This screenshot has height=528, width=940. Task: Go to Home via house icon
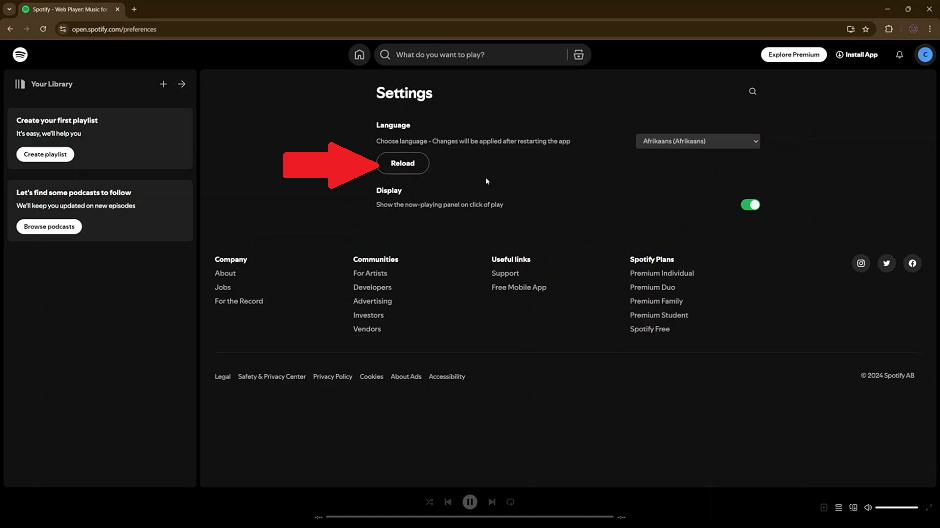click(x=359, y=55)
